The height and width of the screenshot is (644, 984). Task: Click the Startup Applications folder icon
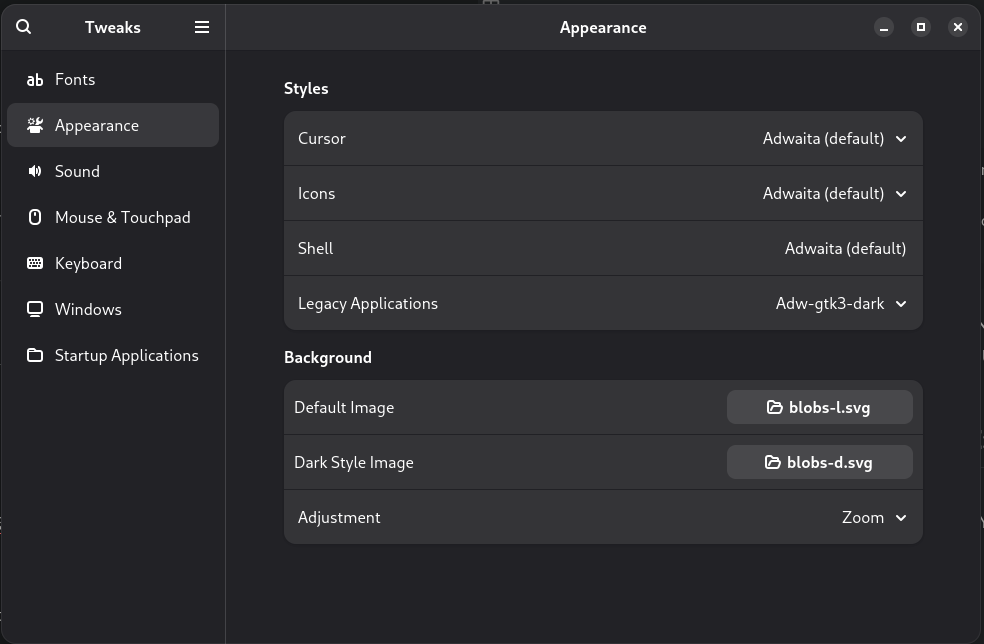pos(35,355)
